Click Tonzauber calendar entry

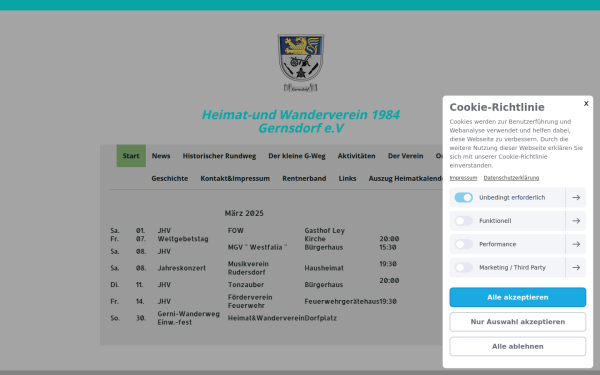pyautogui.click(x=246, y=285)
